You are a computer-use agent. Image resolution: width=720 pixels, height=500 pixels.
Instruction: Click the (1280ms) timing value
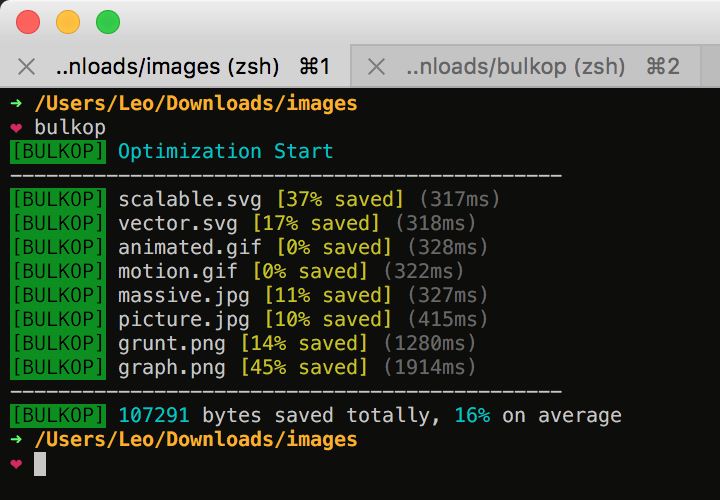tap(429, 343)
